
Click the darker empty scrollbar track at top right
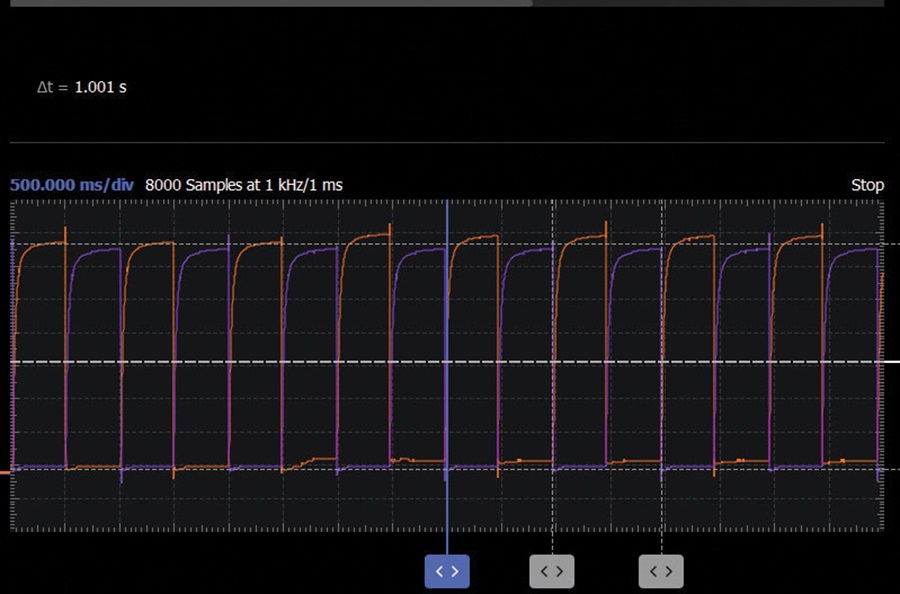click(x=708, y=3)
